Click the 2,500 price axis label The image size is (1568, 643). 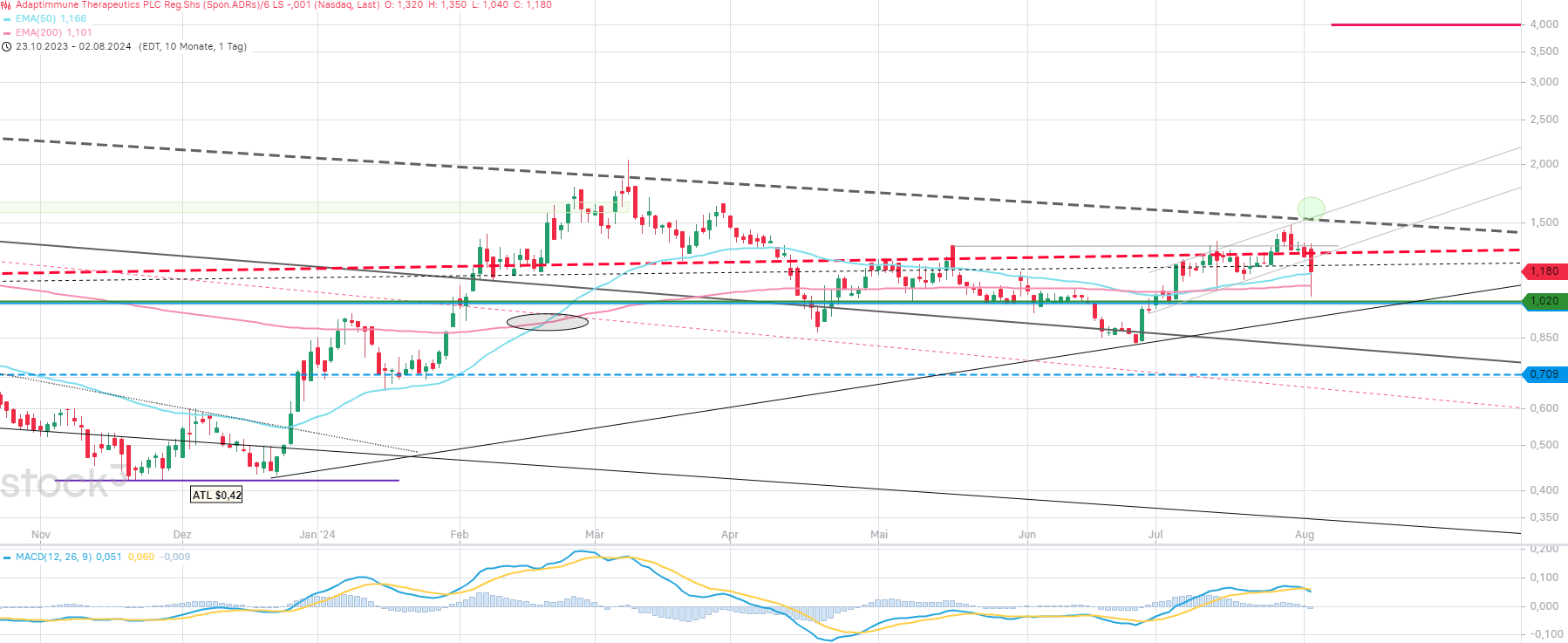(x=1544, y=120)
